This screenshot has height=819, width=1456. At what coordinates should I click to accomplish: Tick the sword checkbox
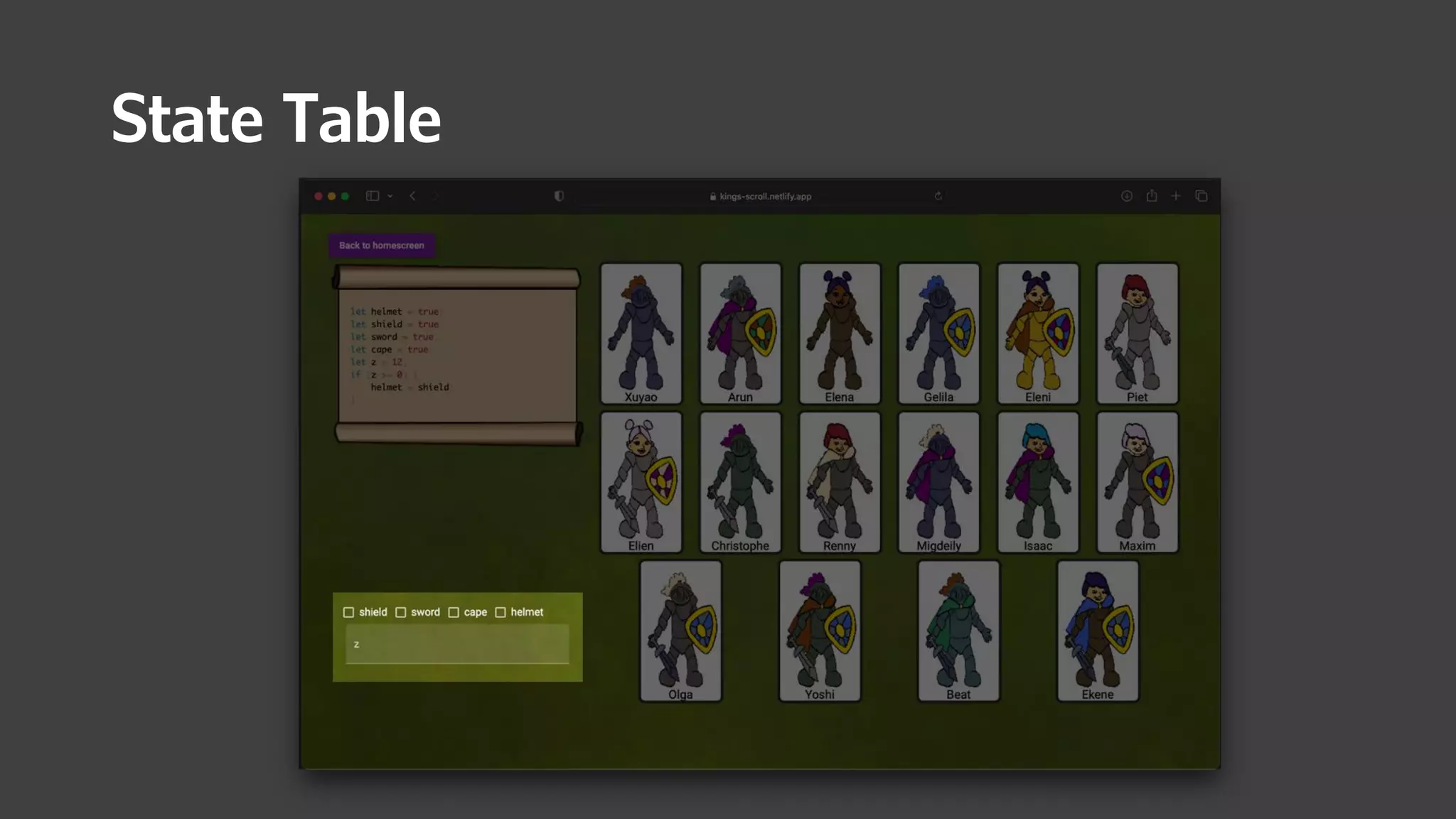401,612
